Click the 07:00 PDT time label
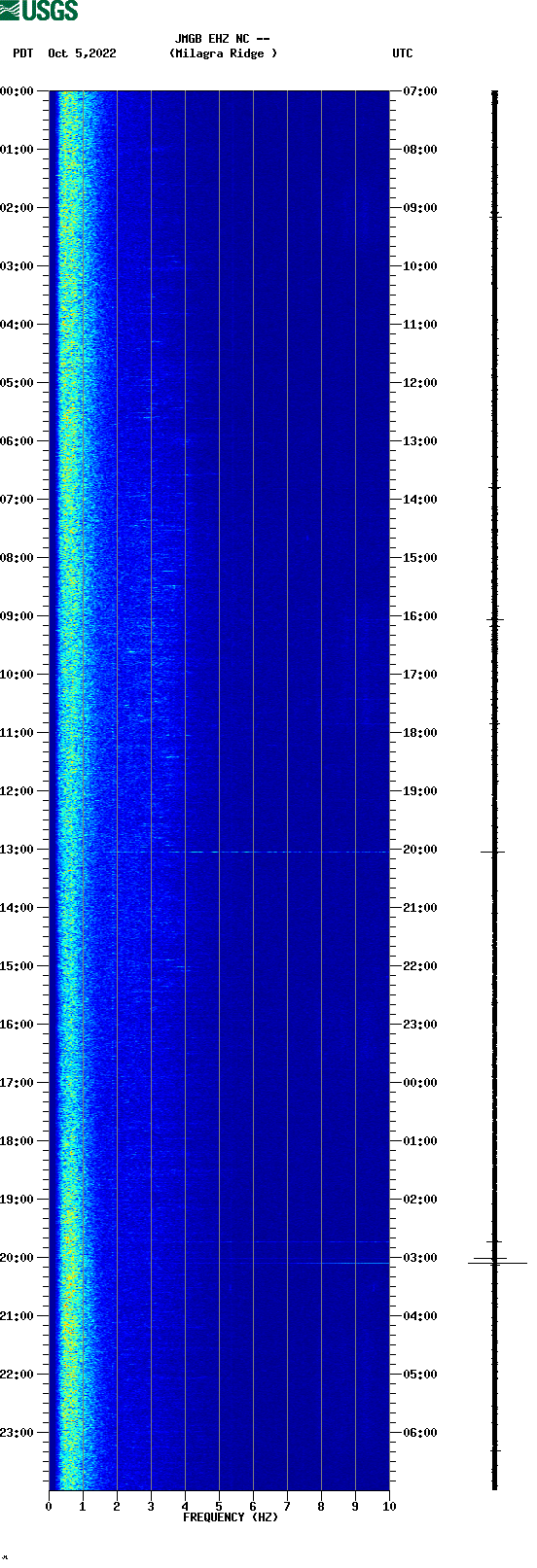Image resolution: width=537 pixels, height=1568 pixels. point(18,500)
